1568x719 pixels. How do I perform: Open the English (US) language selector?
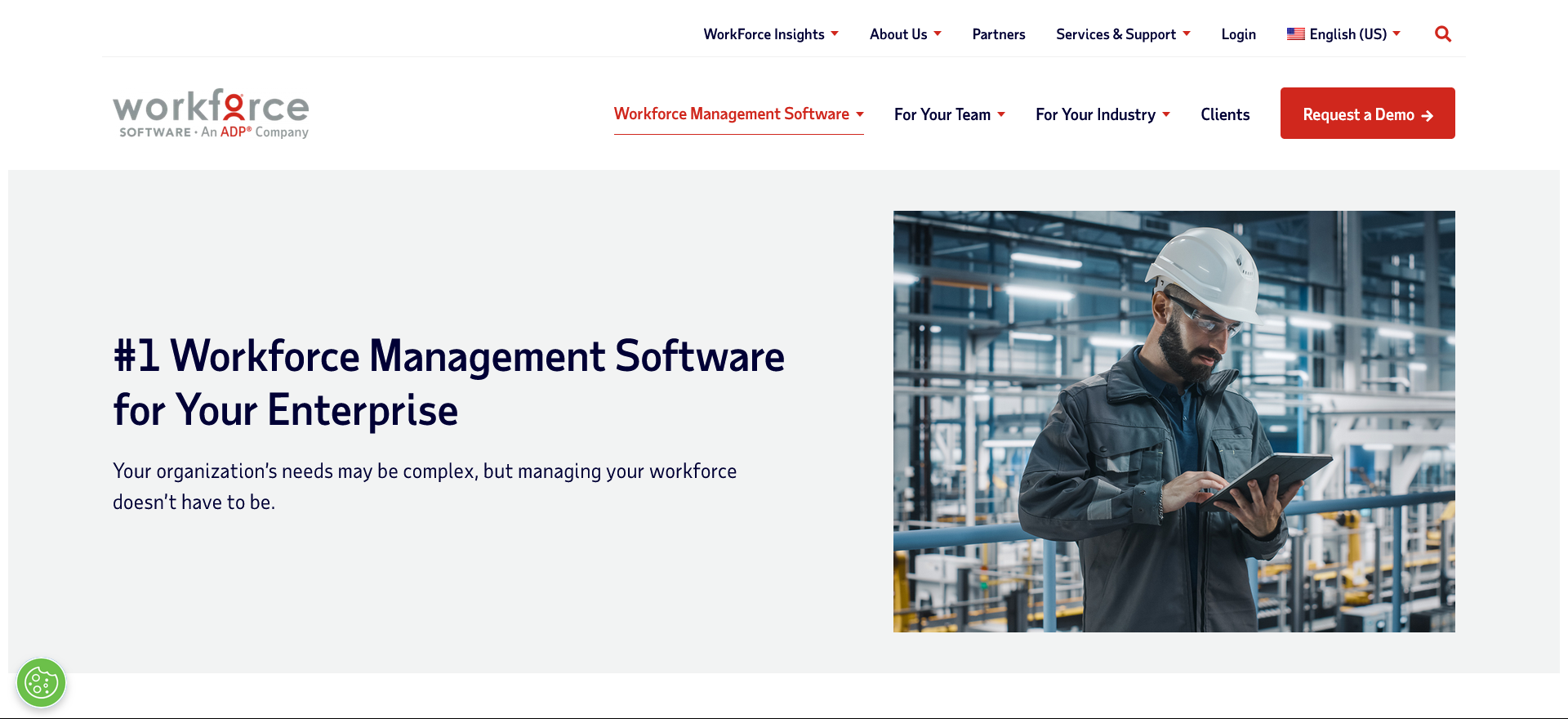(x=1344, y=34)
